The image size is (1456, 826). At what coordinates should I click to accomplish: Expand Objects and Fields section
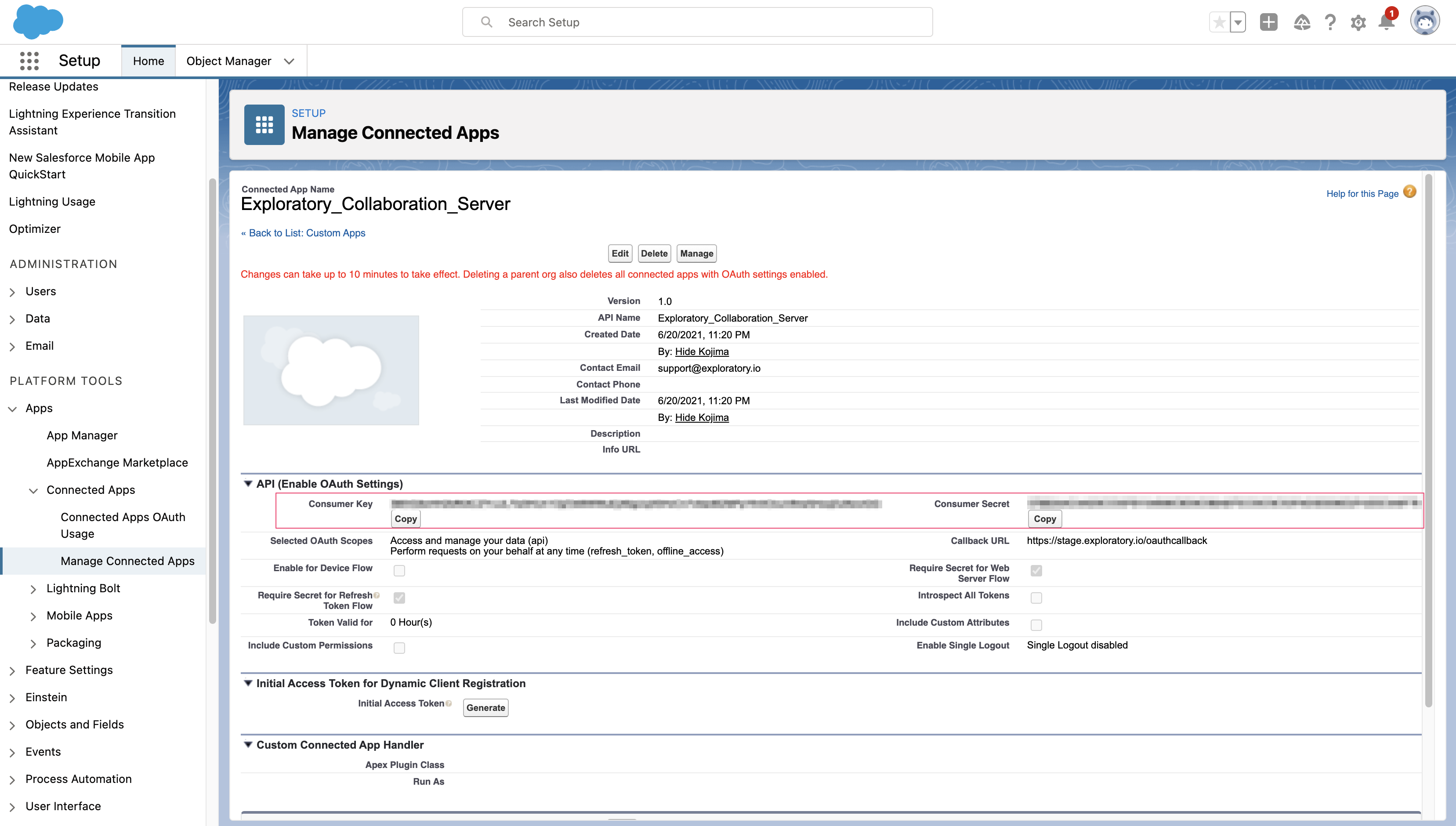[x=12, y=725]
